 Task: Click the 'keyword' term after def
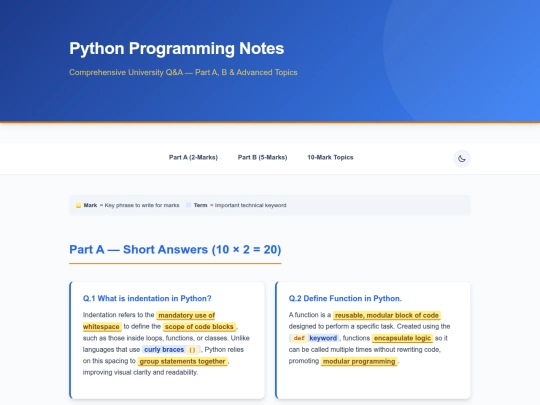pyautogui.click(x=323, y=338)
